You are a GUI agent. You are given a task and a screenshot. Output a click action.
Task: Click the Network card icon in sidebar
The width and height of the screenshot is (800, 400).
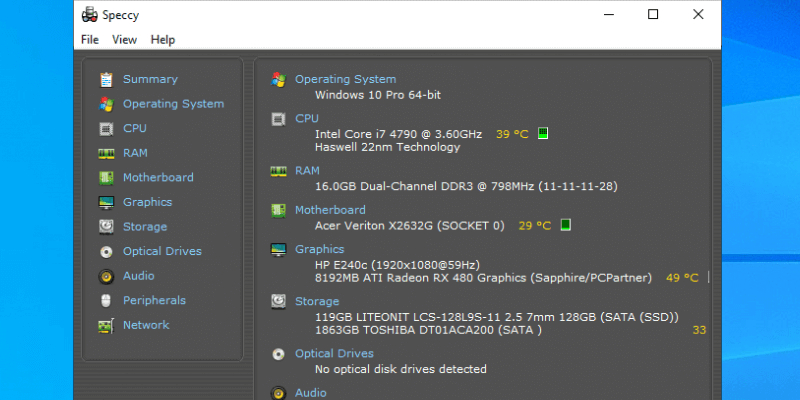[x=106, y=326]
